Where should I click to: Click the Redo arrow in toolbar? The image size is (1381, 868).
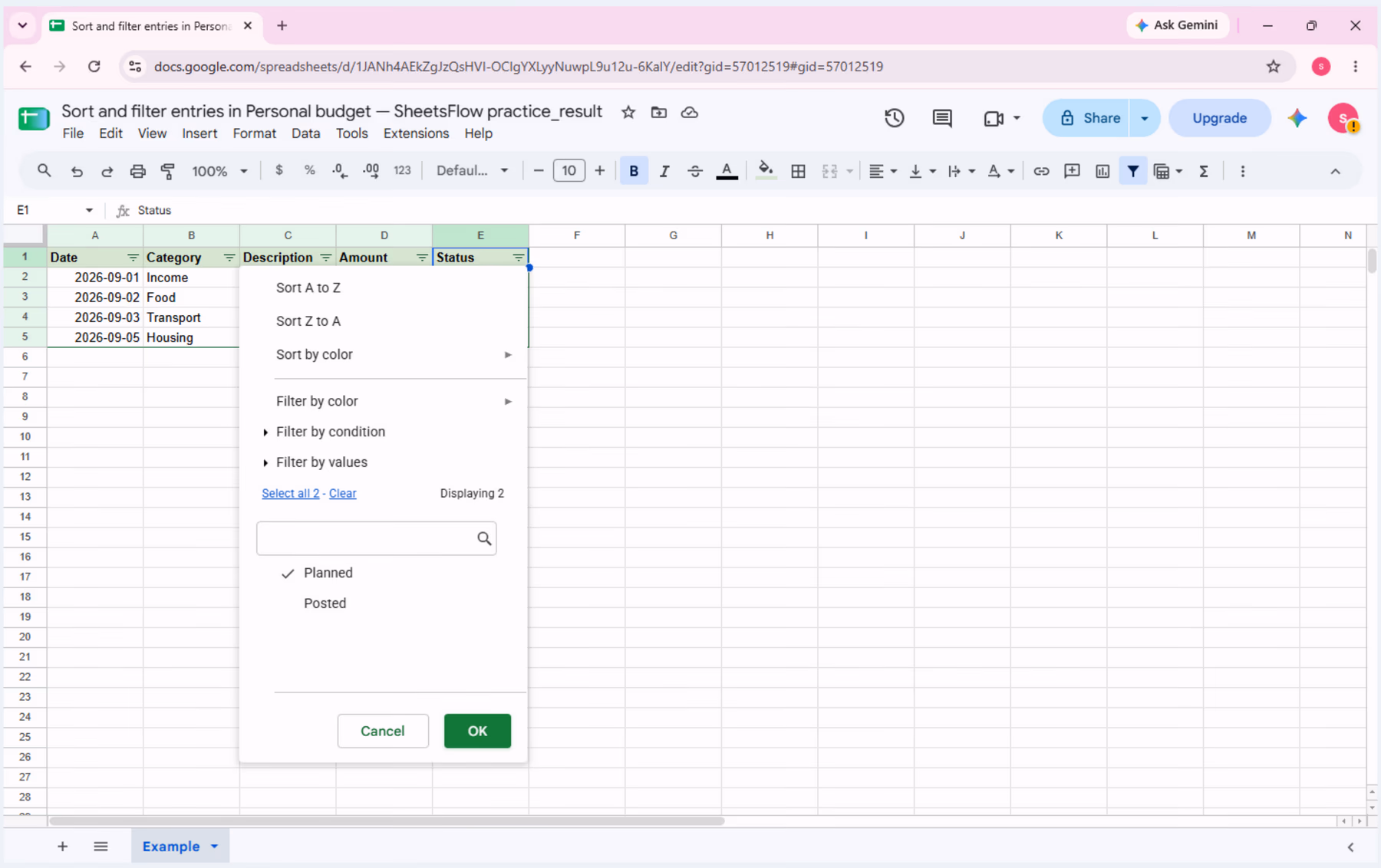107,171
